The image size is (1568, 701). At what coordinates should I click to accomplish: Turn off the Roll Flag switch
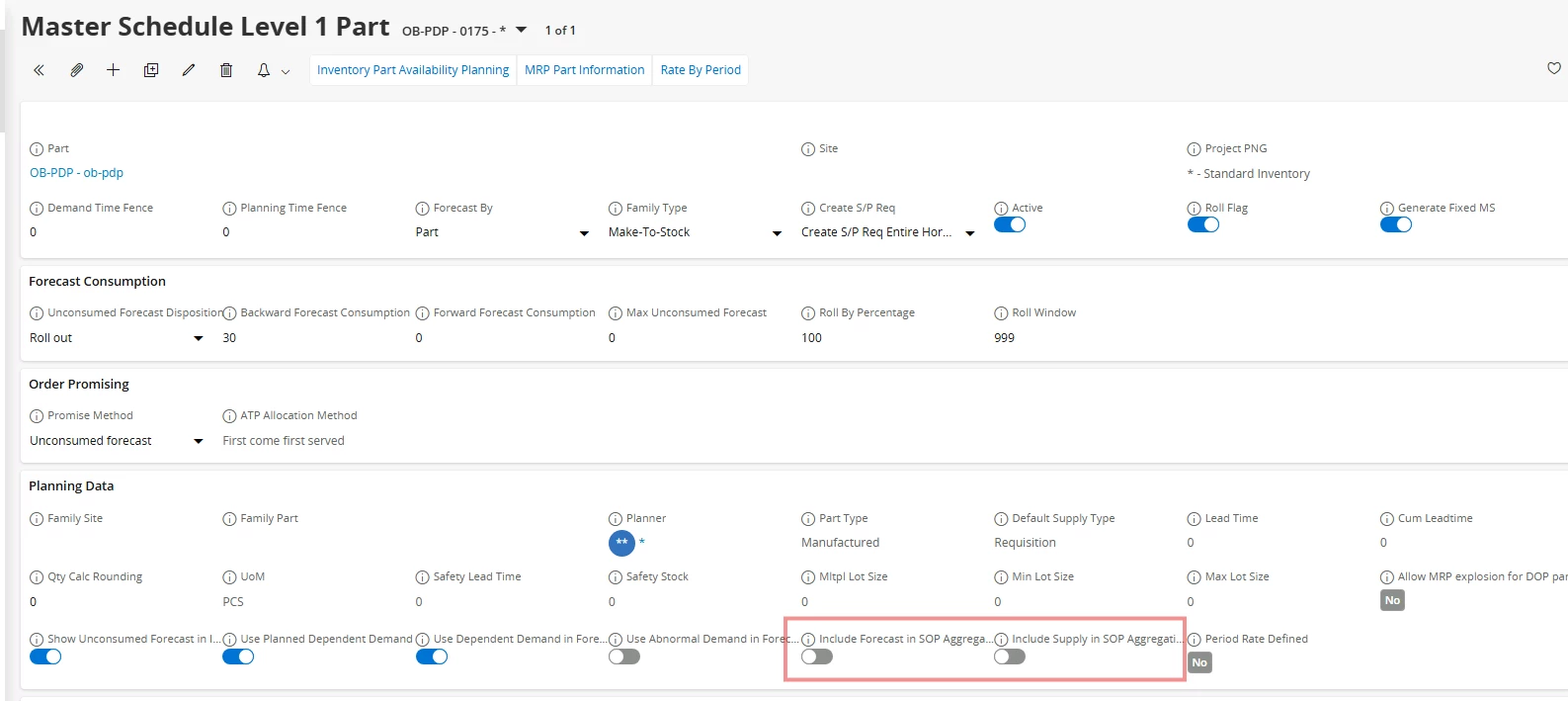(x=1203, y=224)
